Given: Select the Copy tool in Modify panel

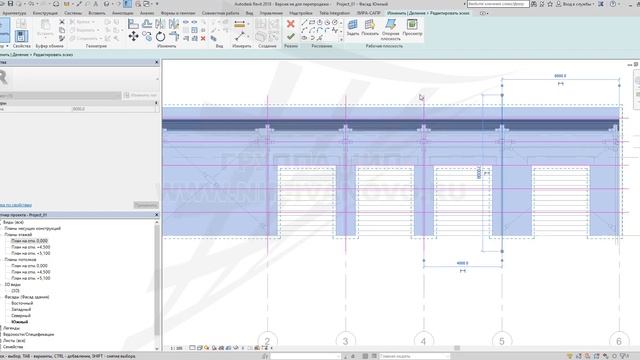Looking at the screenshot, I should point(147,37).
